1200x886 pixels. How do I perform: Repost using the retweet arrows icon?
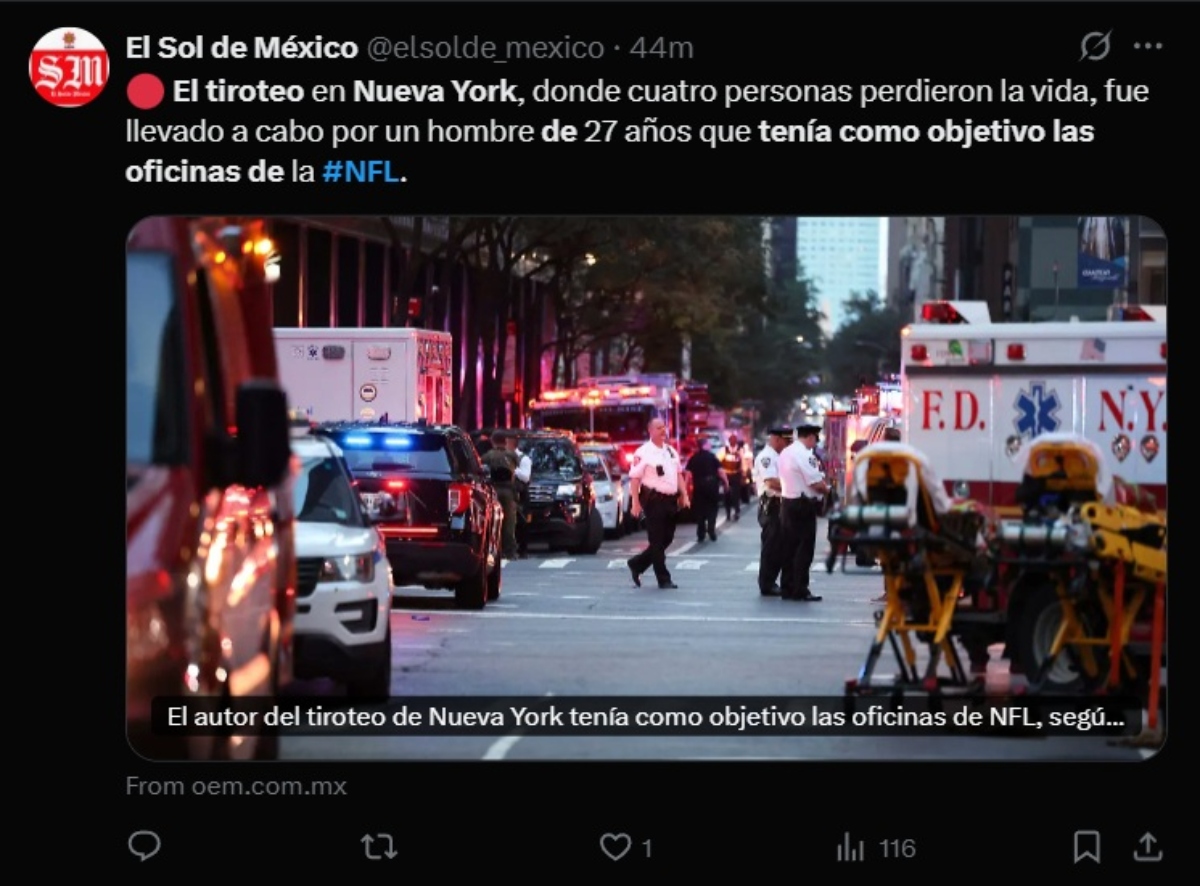point(379,848)
